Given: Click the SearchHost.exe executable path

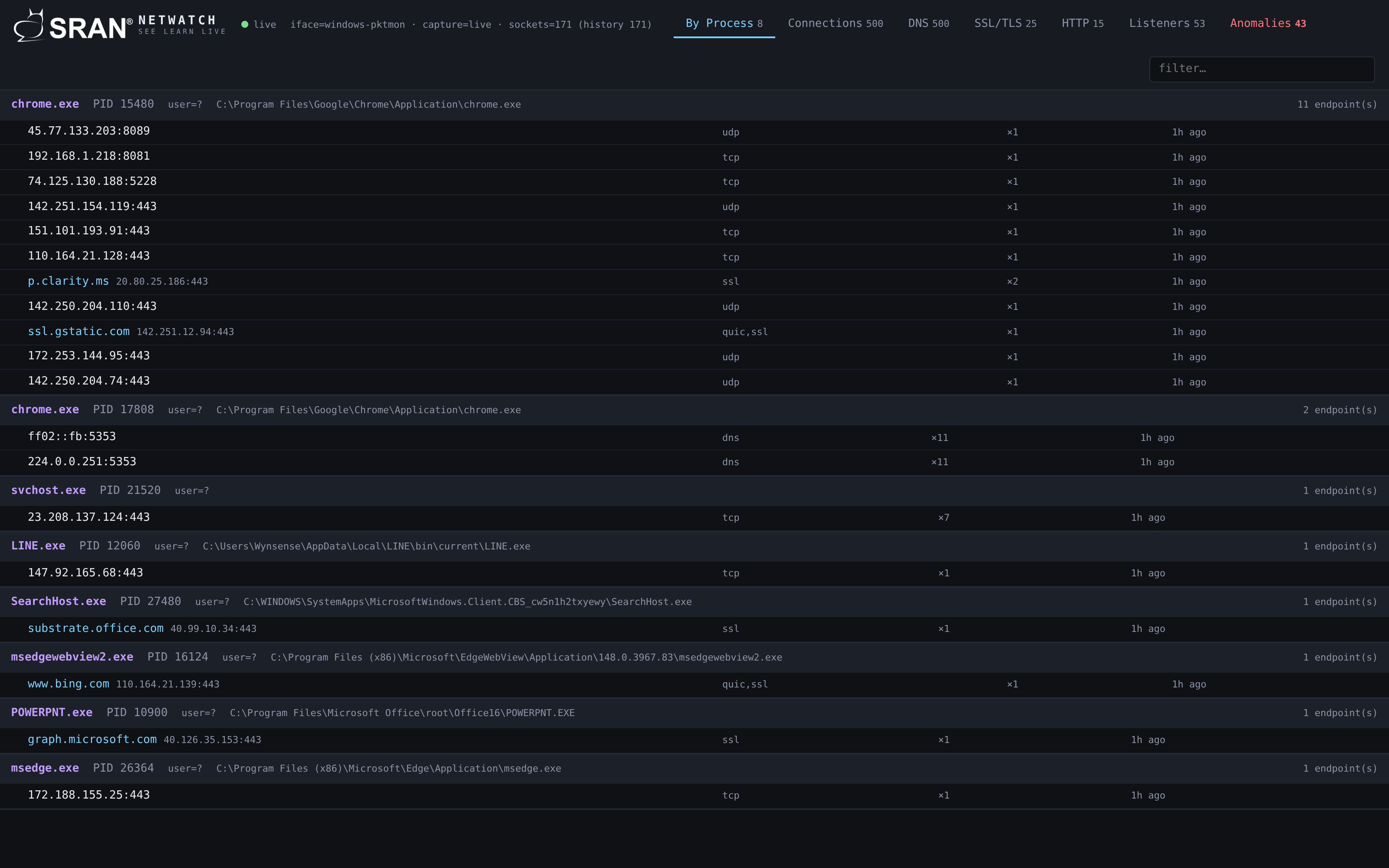Looking at the screenshot, I should (468, 602).
